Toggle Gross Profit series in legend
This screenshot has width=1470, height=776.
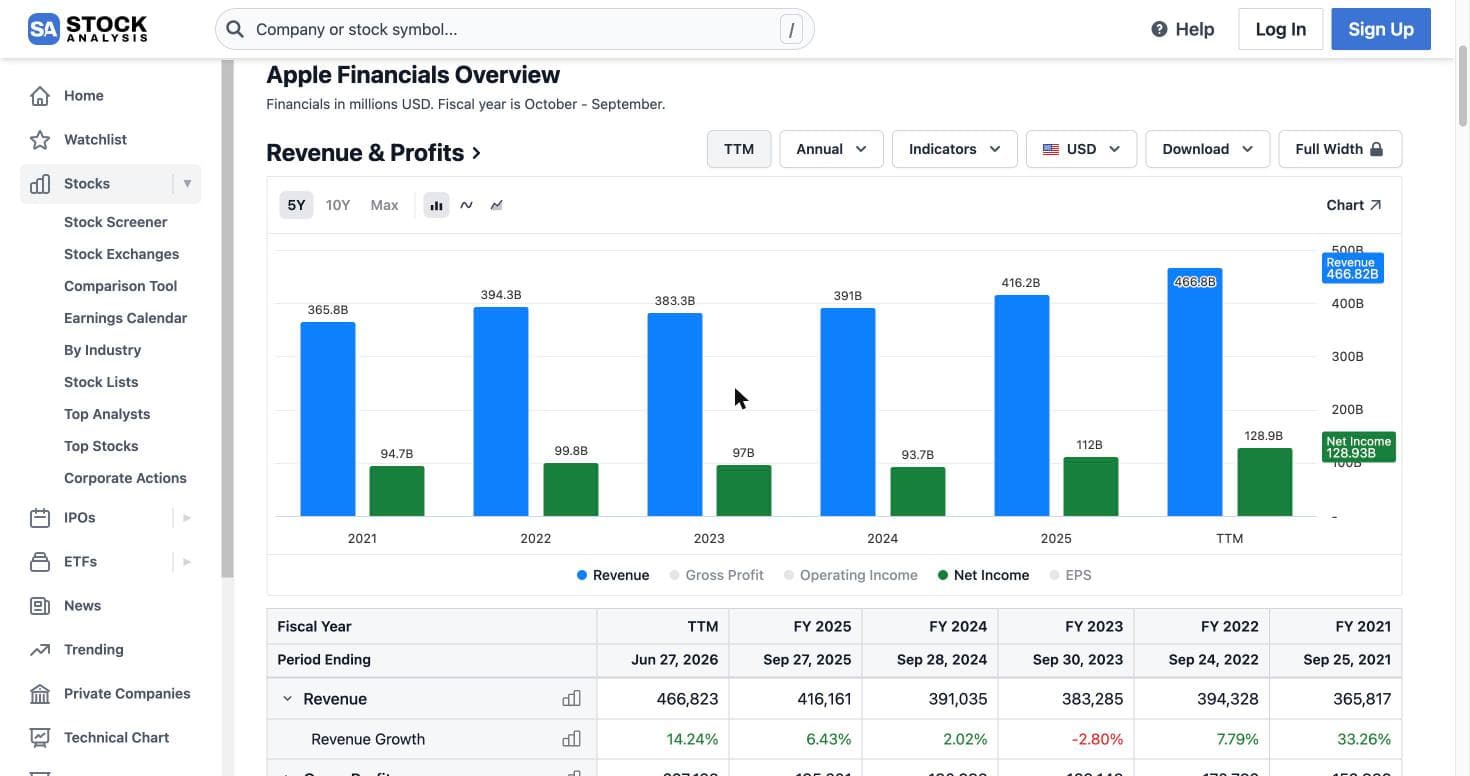point(717,575)
